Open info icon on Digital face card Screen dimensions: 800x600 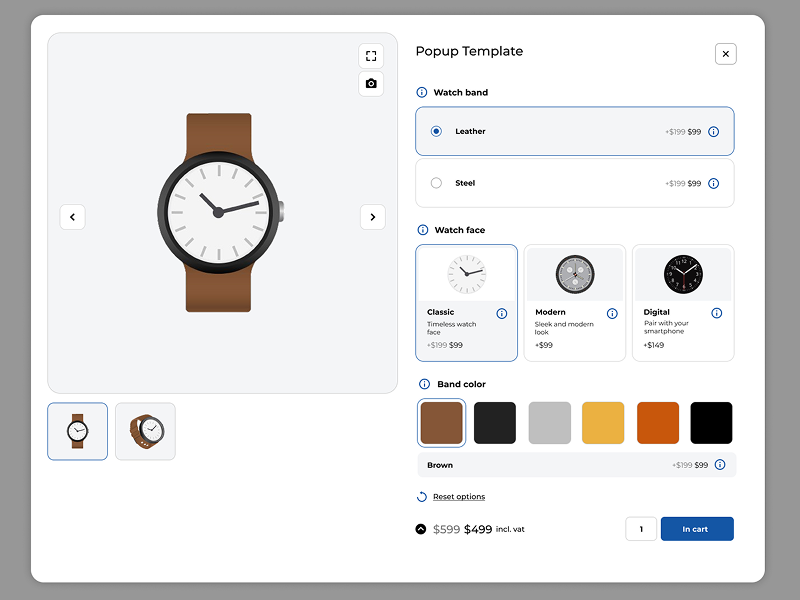717,313
